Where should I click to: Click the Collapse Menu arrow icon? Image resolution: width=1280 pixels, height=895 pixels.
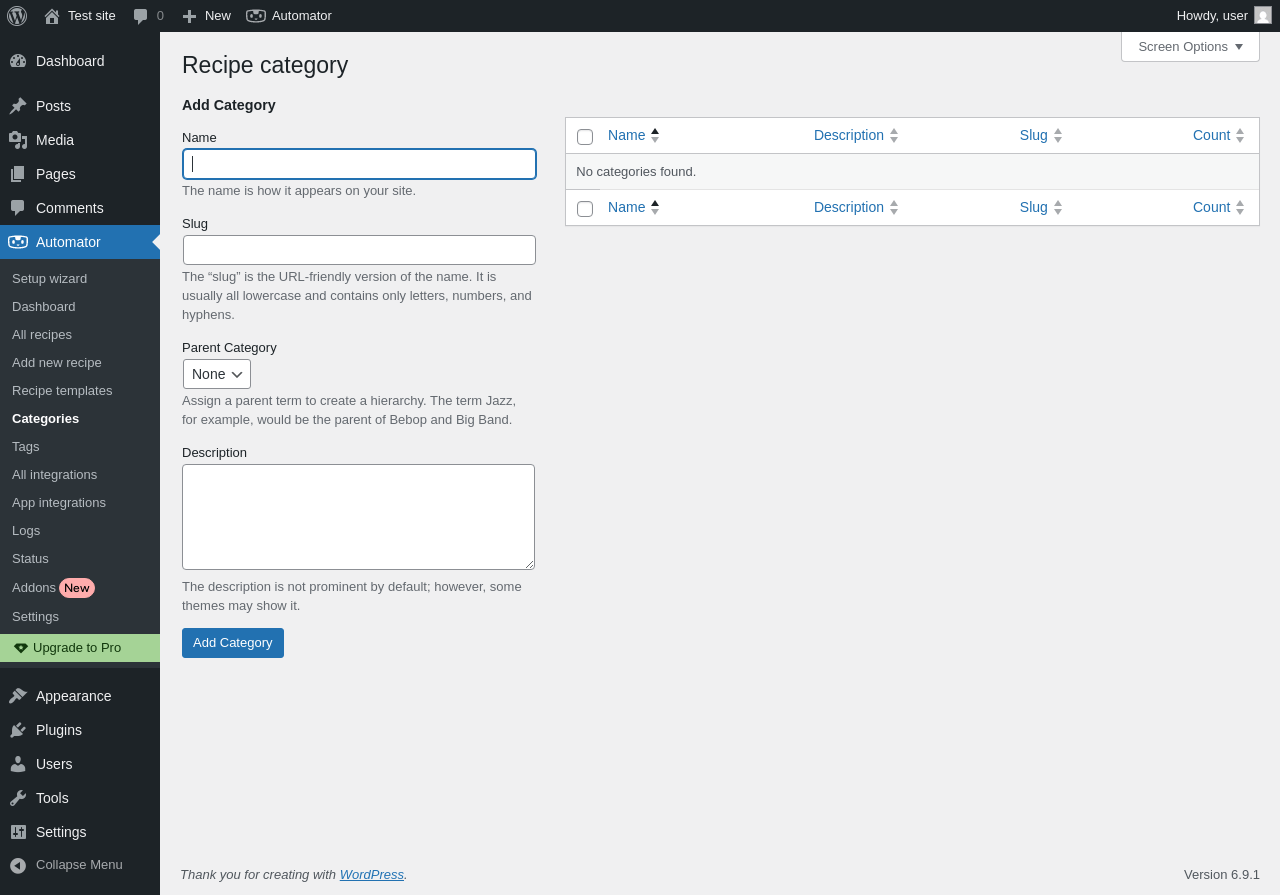18,865
